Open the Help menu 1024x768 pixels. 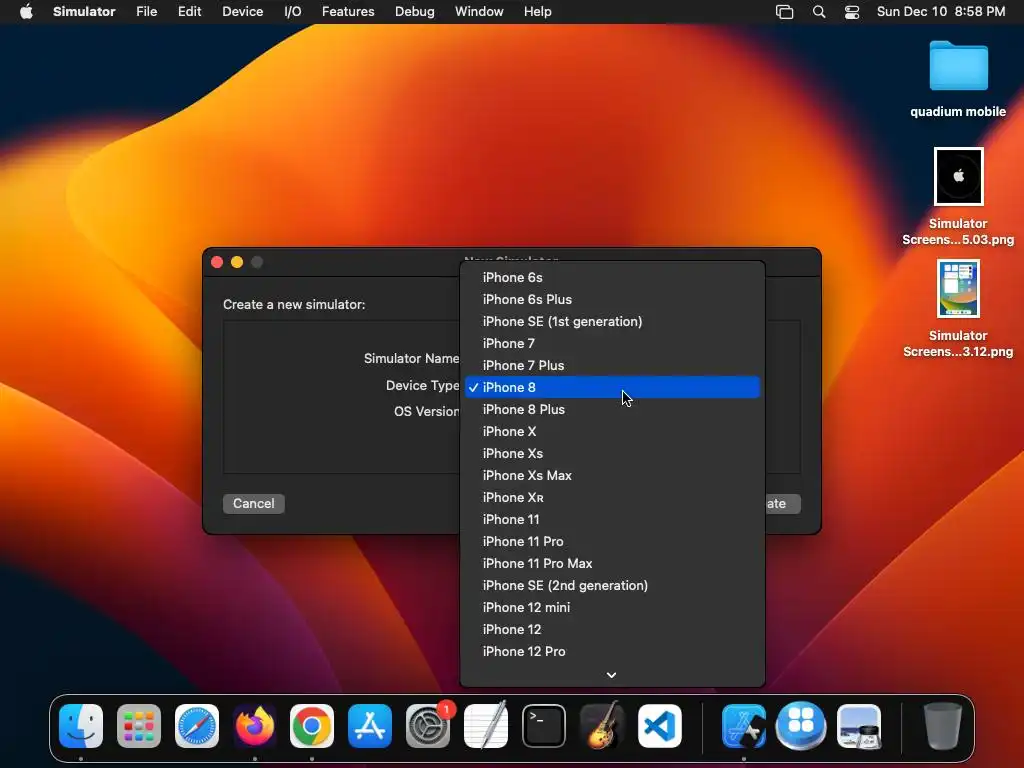[537, 11]
